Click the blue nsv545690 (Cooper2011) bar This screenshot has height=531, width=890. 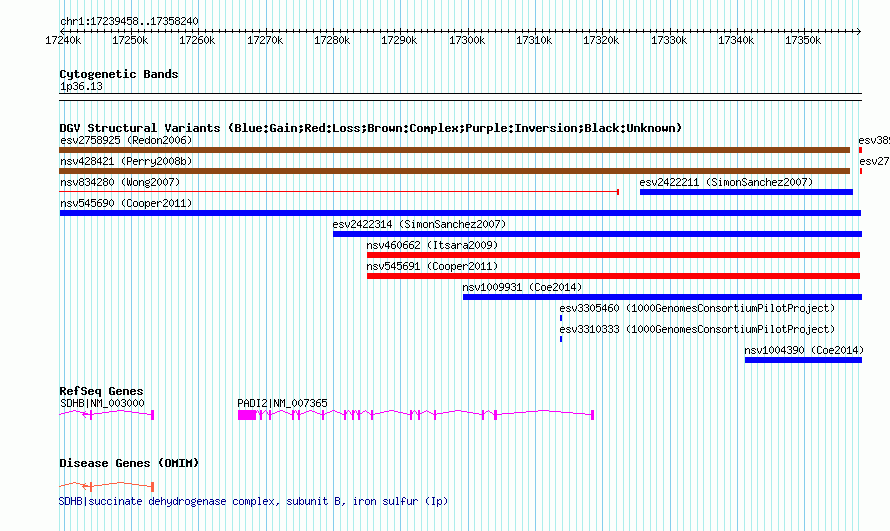point(460,213)
